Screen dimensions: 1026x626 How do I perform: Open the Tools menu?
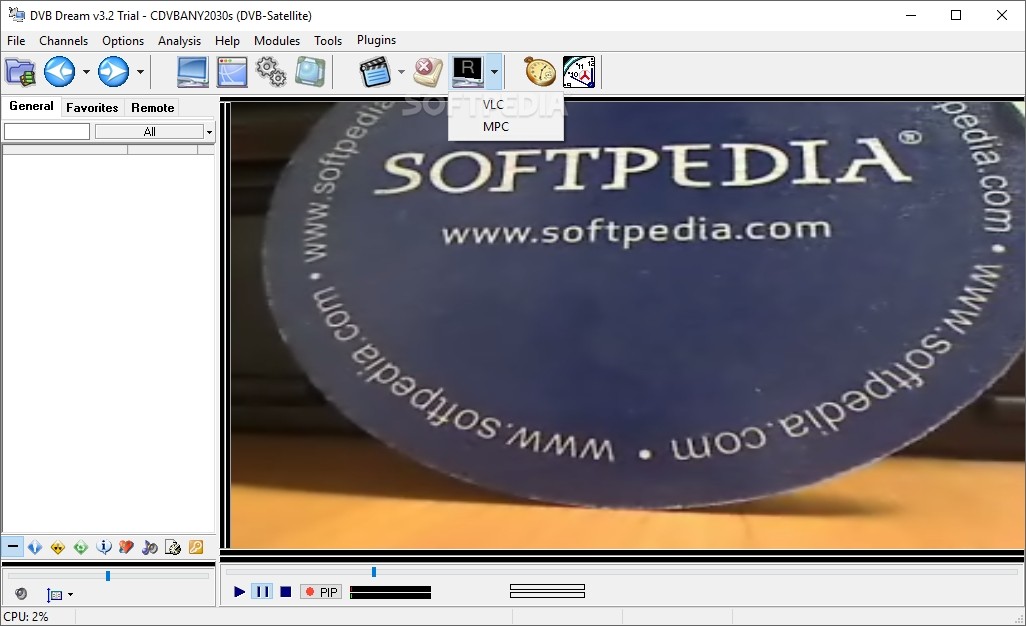pyautogui.click(x=328, y=41)
